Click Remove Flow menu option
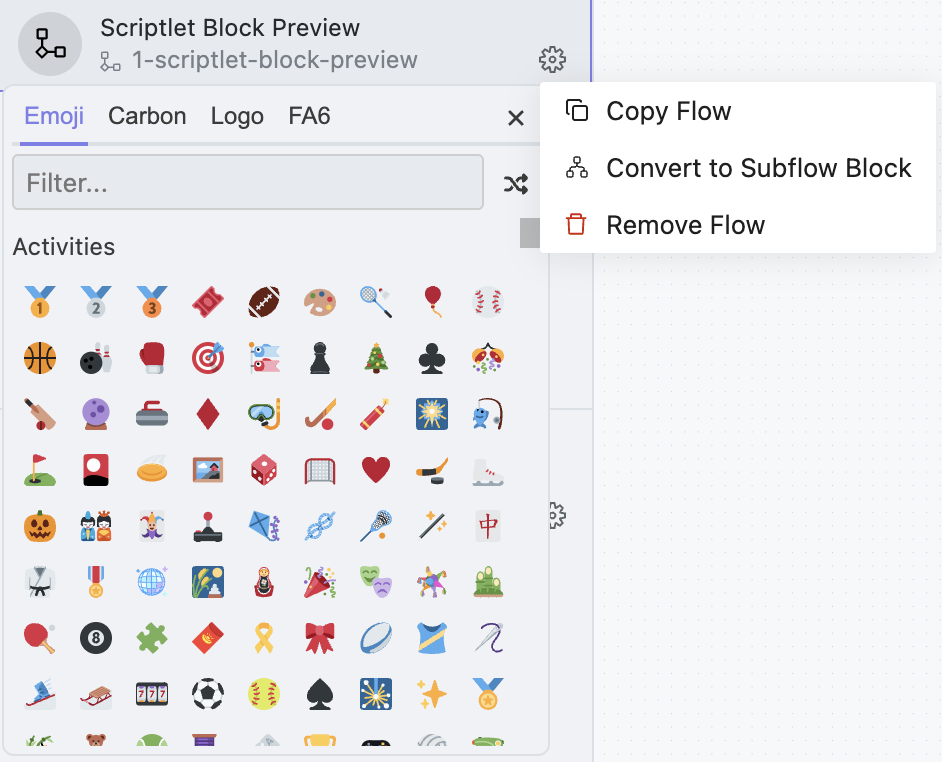This screenshot has height=762, width=942. click(685, 225)
